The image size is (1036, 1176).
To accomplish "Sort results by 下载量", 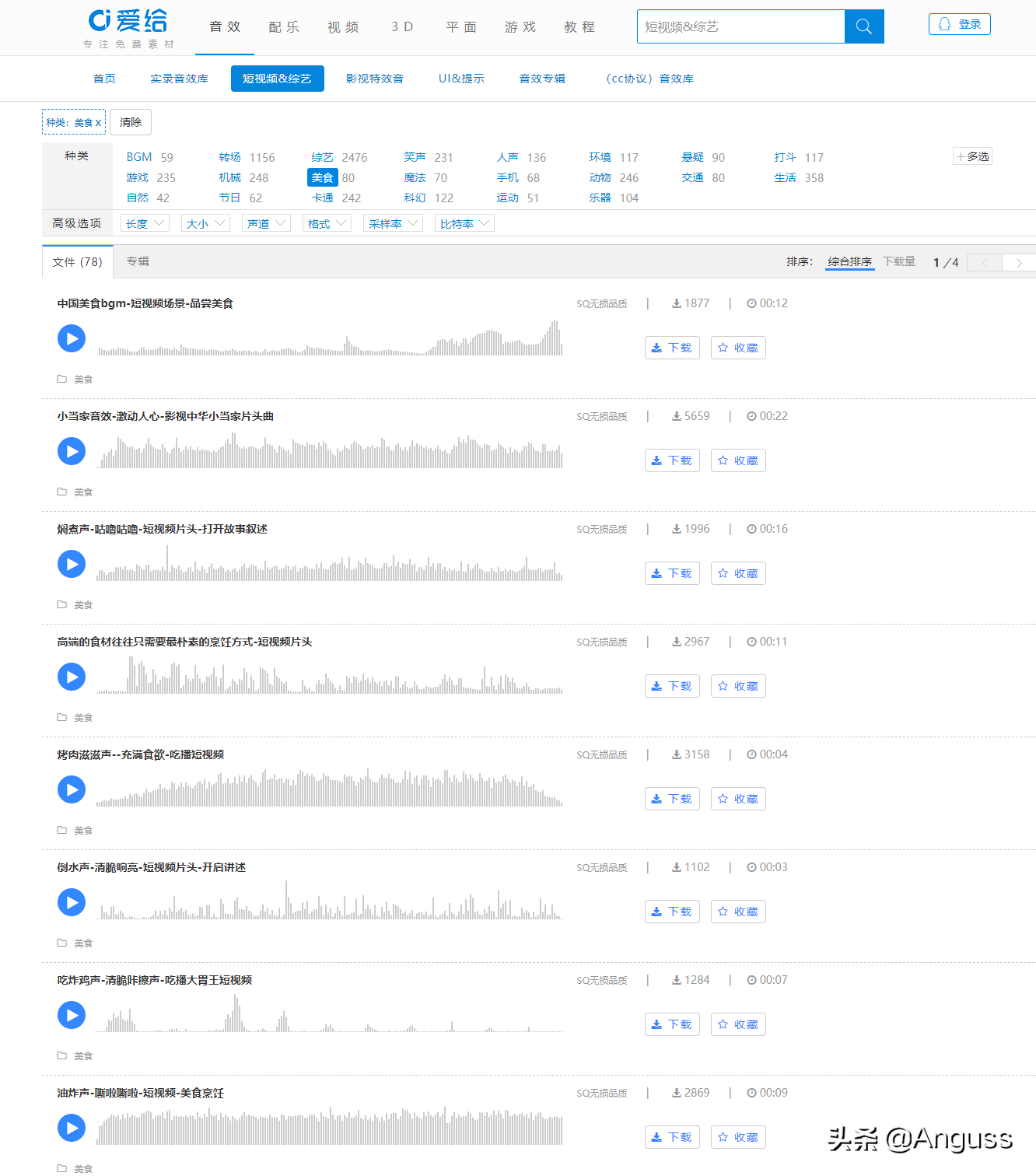I will (x=899, y=261).
